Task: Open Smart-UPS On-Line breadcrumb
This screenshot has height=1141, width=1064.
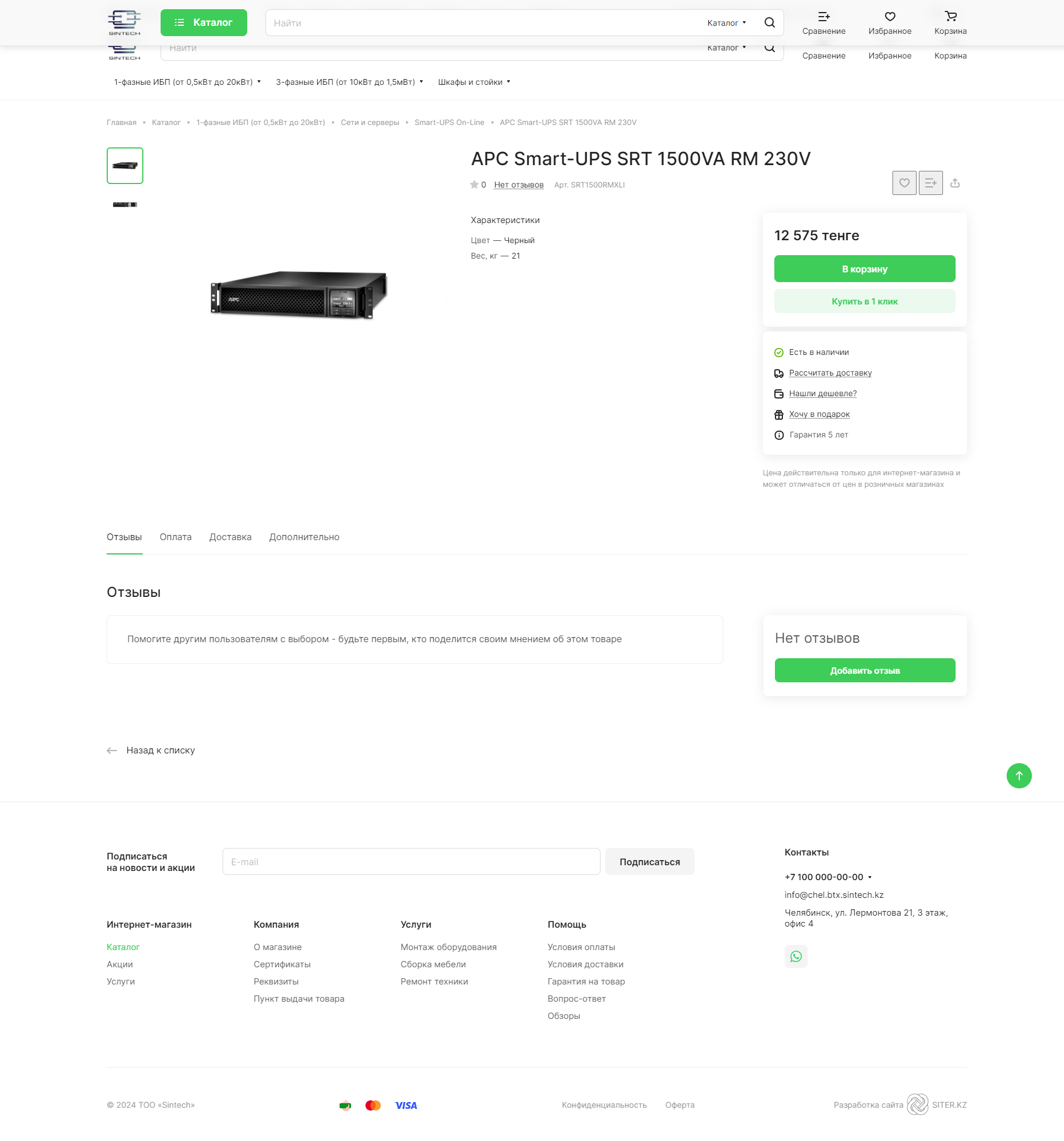Action: coord(449,122)
